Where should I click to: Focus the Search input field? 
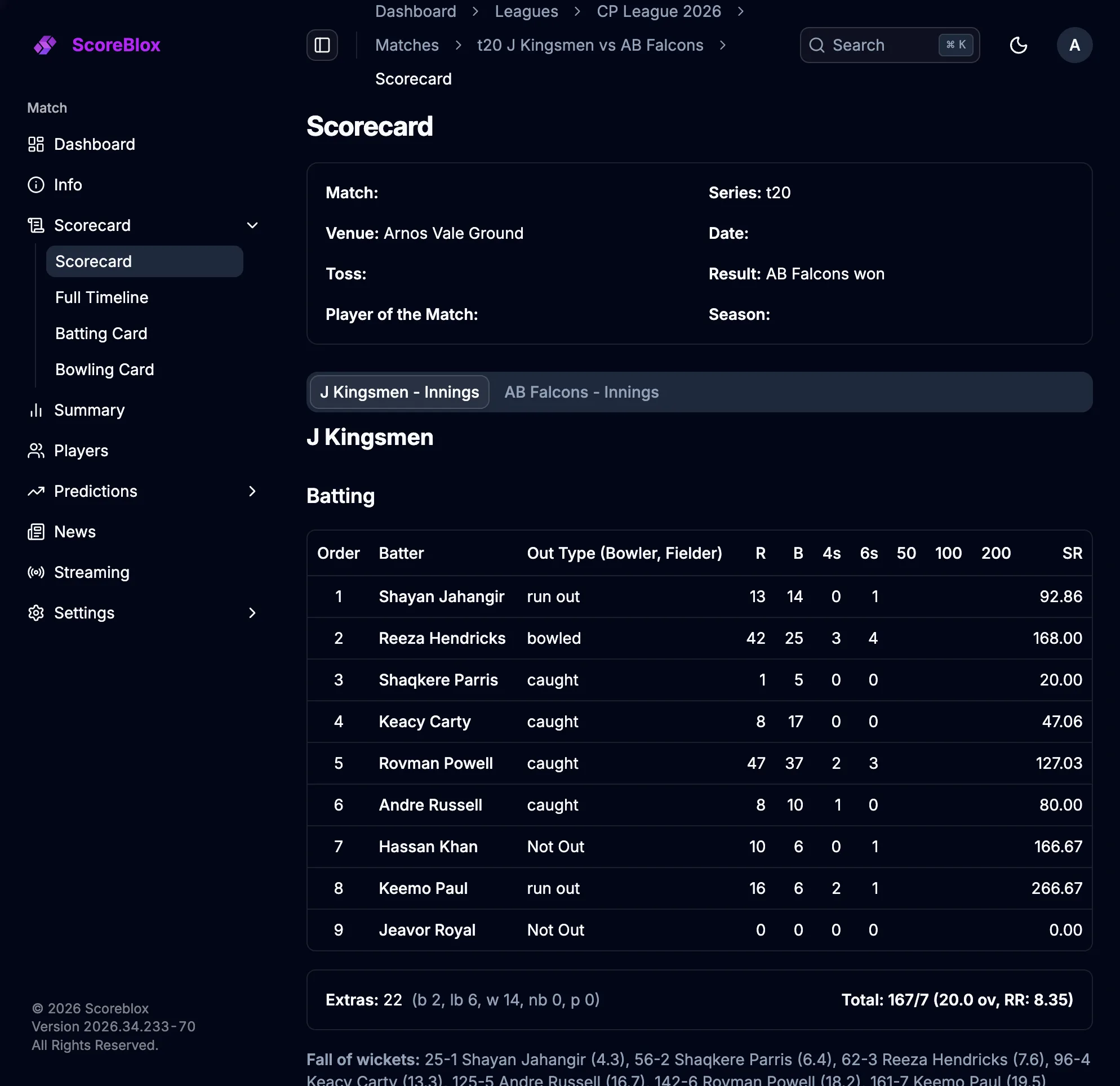click(890, 45)
